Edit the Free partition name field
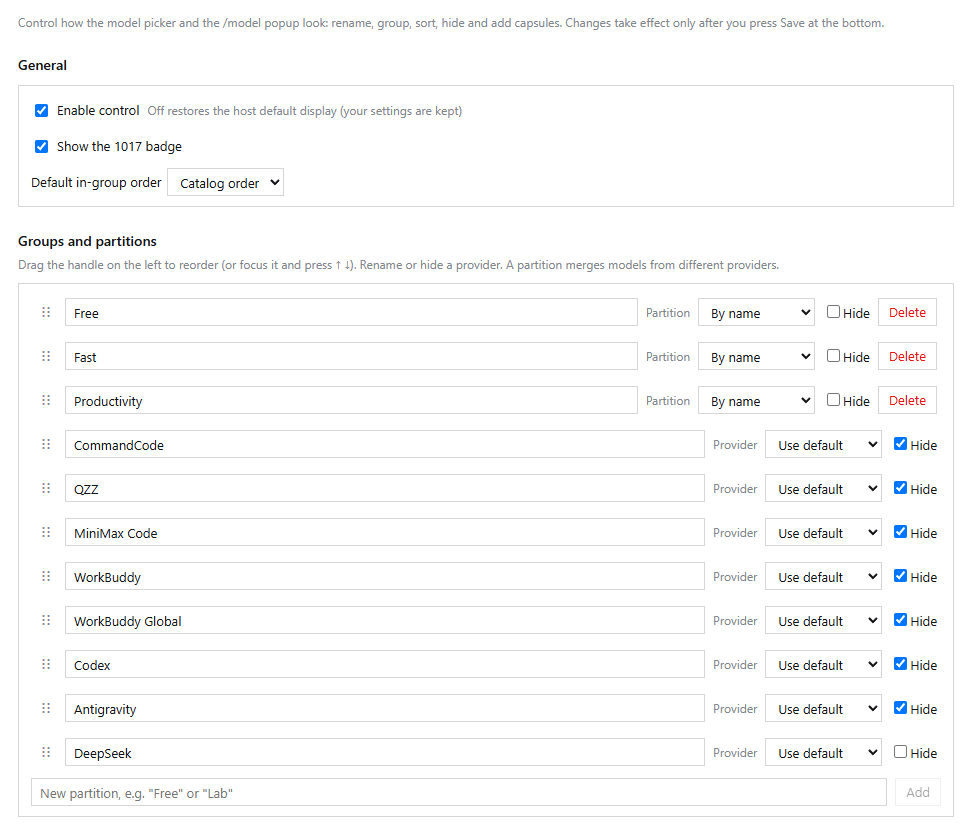 (351, 312)
